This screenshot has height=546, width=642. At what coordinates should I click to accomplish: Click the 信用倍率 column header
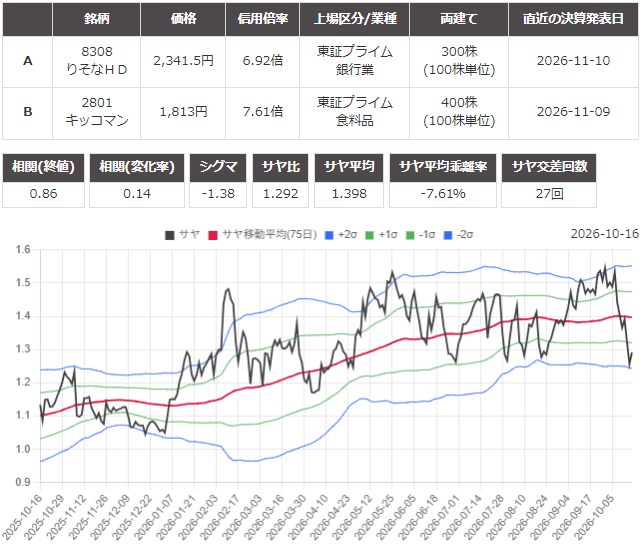(262, 19)
